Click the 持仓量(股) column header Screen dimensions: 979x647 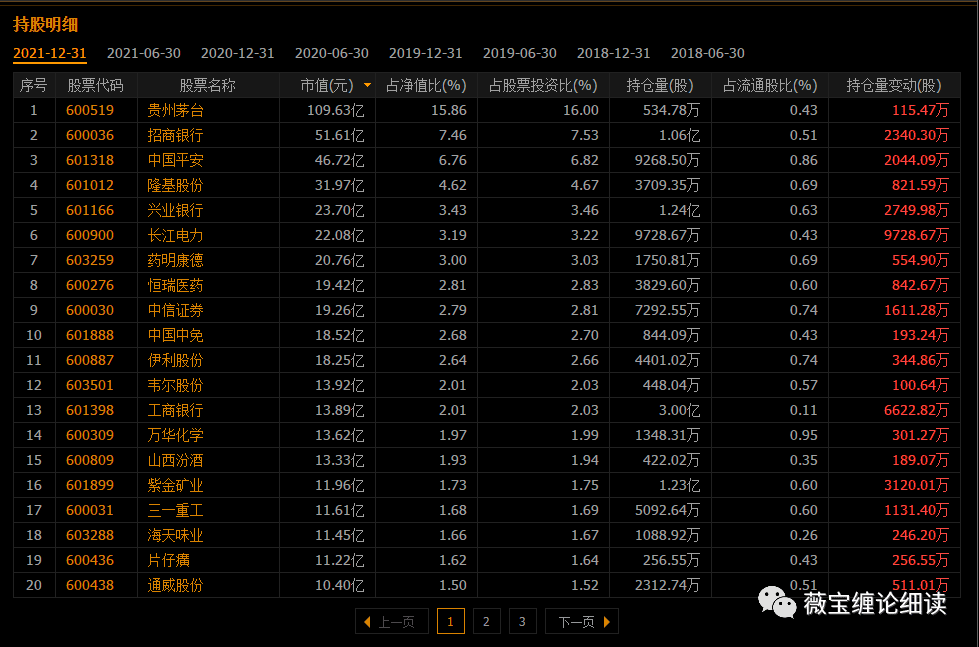pyautogui.click(x=660, y=85)
